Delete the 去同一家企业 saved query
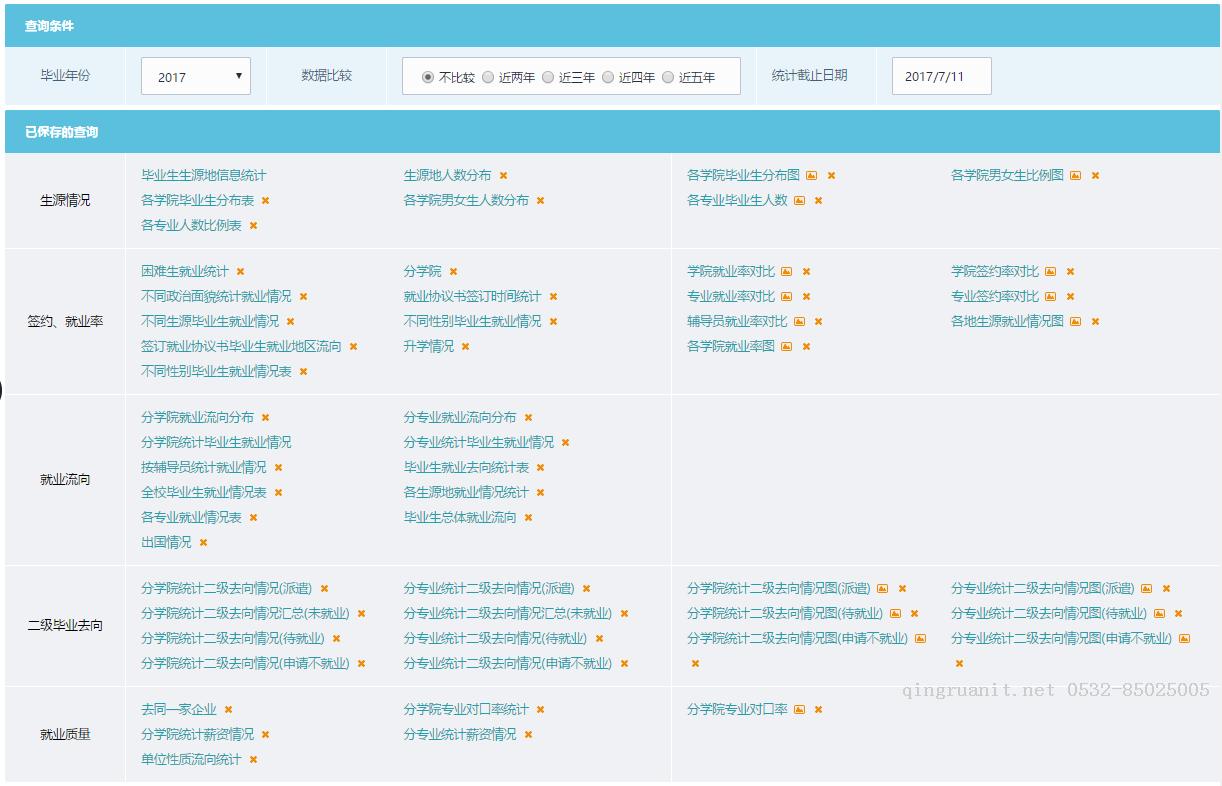The width and height of the screenshot is (1222, 786). 228,710
